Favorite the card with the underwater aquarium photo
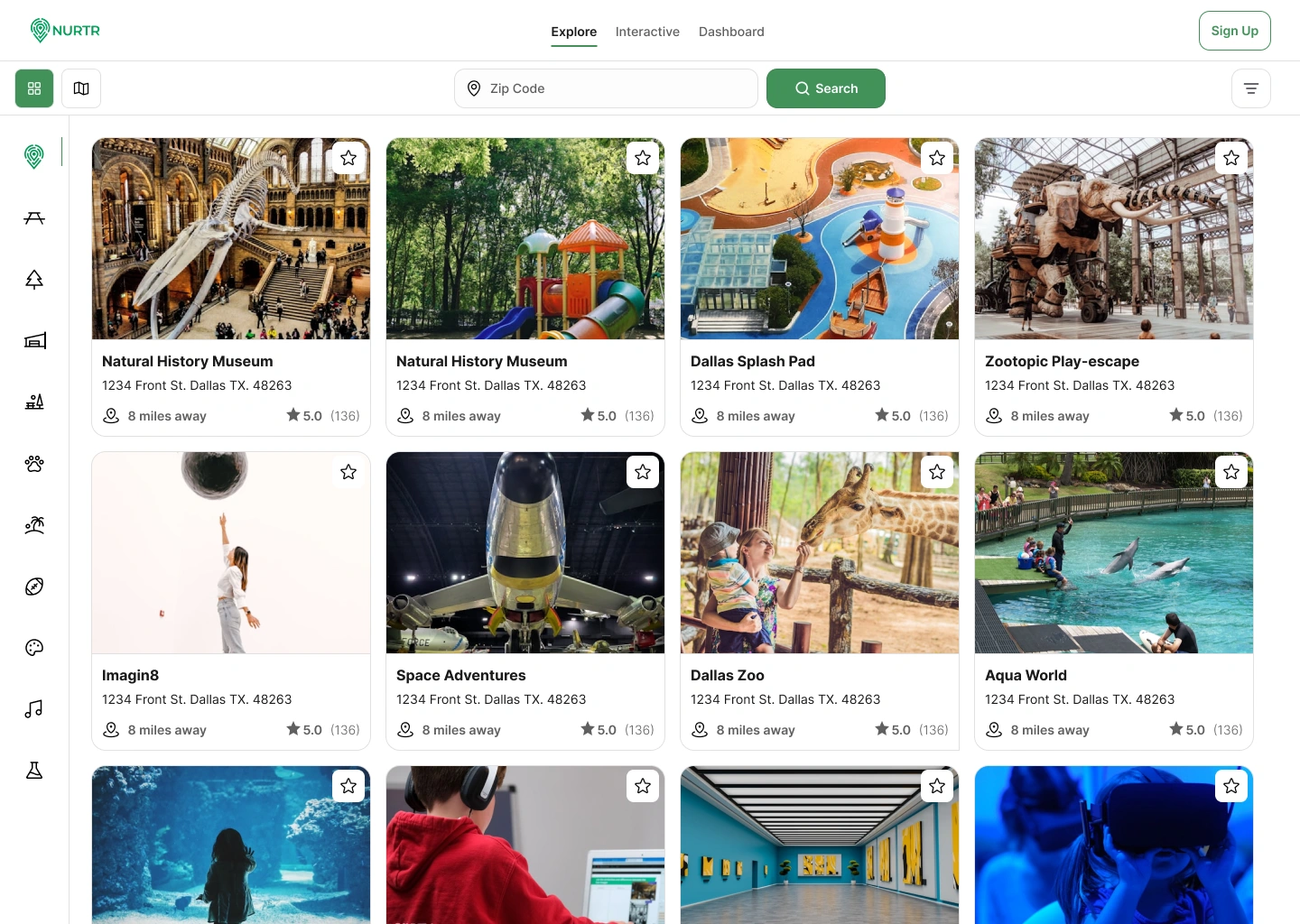1300x924 pixels. point(348,786)
